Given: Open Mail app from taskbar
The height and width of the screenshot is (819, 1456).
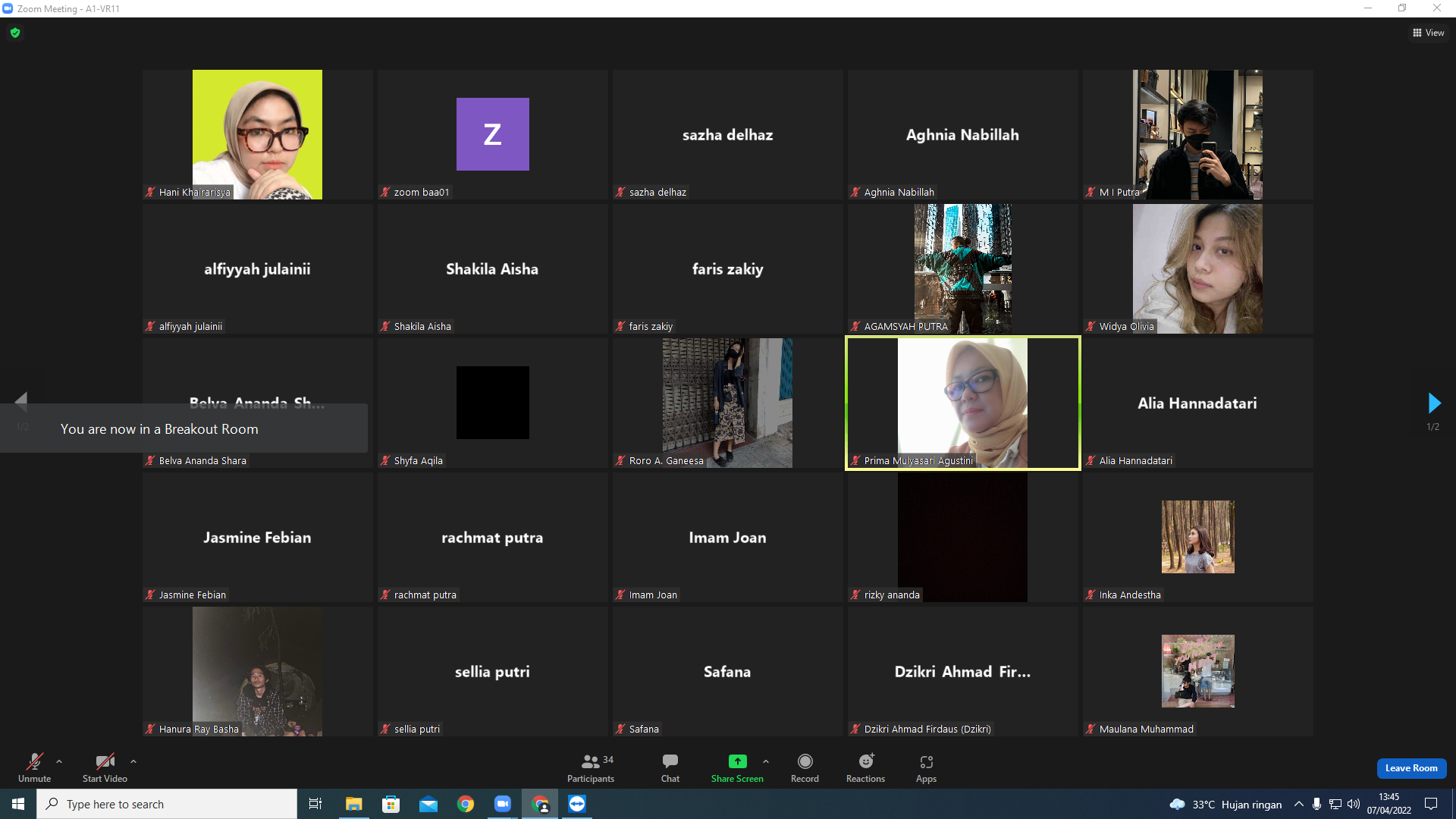Looking at the screenshot, I should [x=428, y=804].
